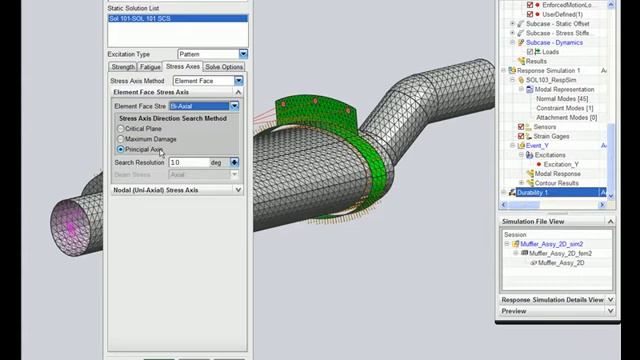Switch to the Stress Axes tab
The image size is (640, 360).
183,67
